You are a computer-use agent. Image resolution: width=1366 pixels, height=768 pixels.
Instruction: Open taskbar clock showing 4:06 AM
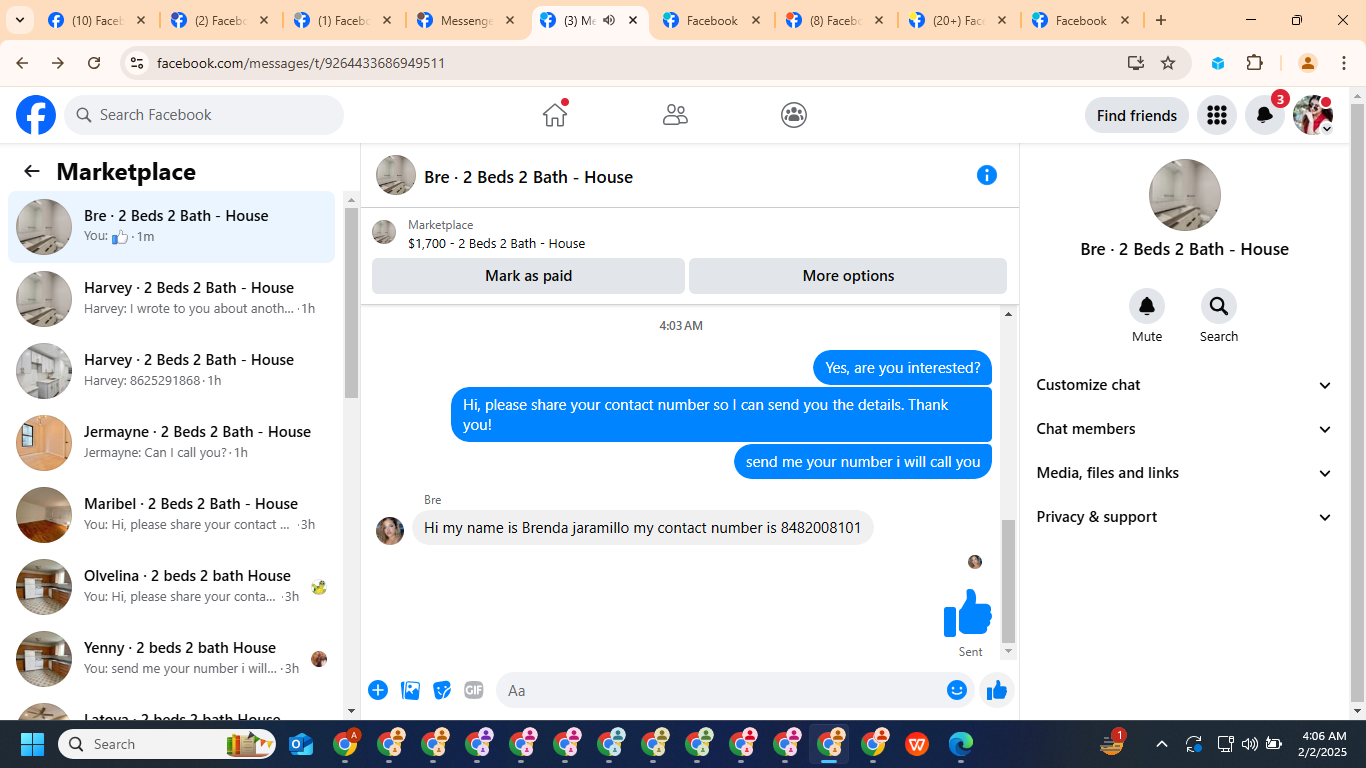click(1325, 744)
